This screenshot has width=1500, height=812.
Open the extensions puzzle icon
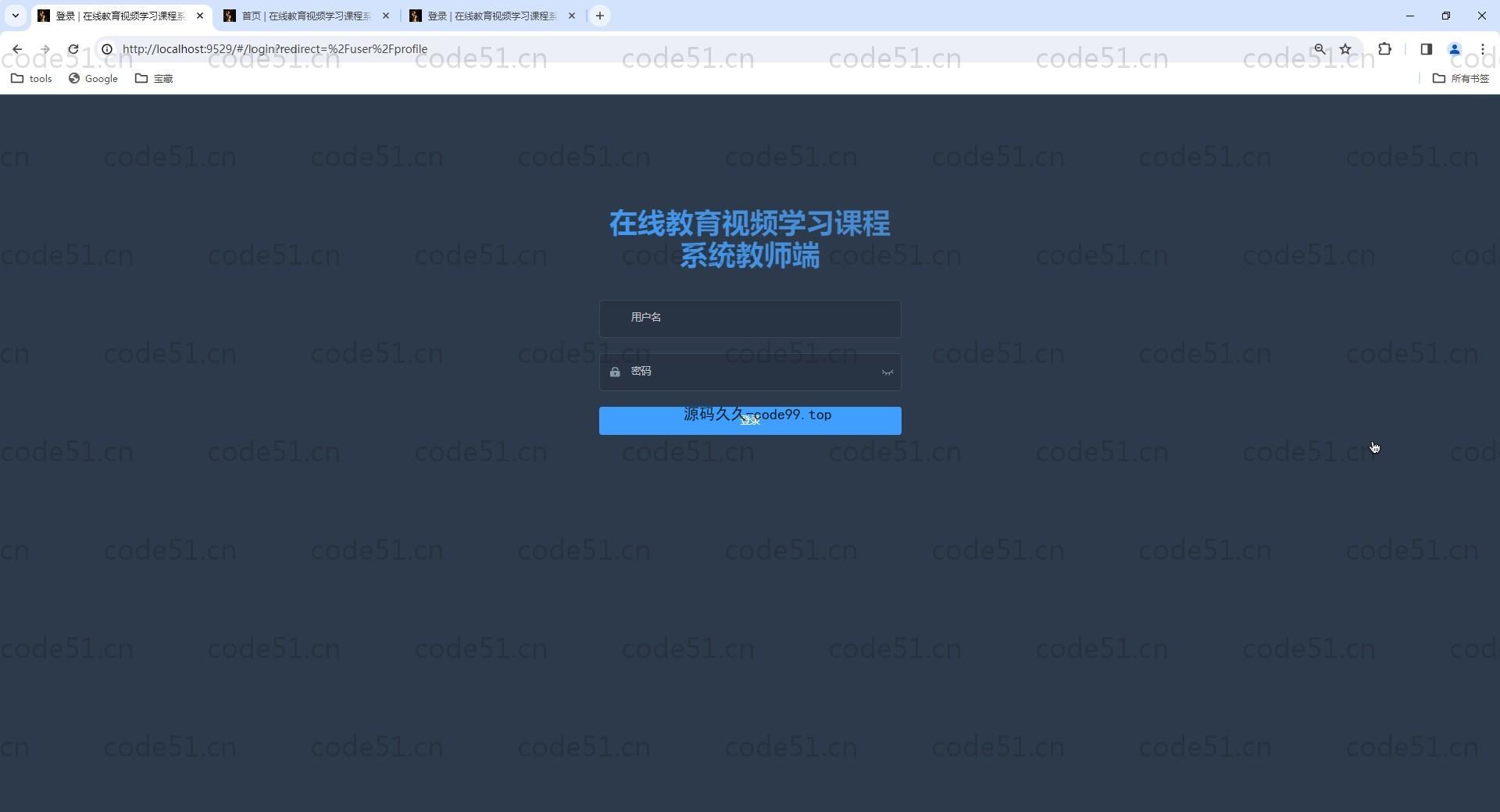(x=1385, y=49)
